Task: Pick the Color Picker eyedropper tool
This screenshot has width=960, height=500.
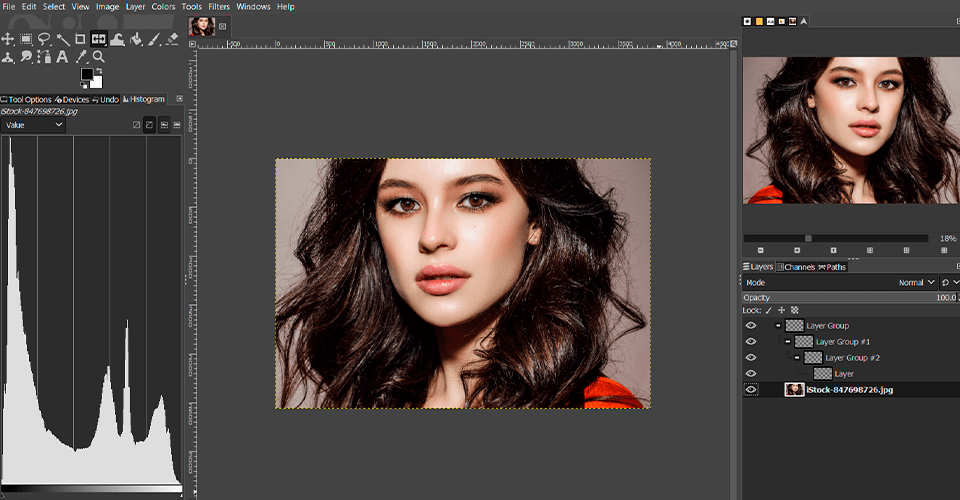Action: [81, 57]
